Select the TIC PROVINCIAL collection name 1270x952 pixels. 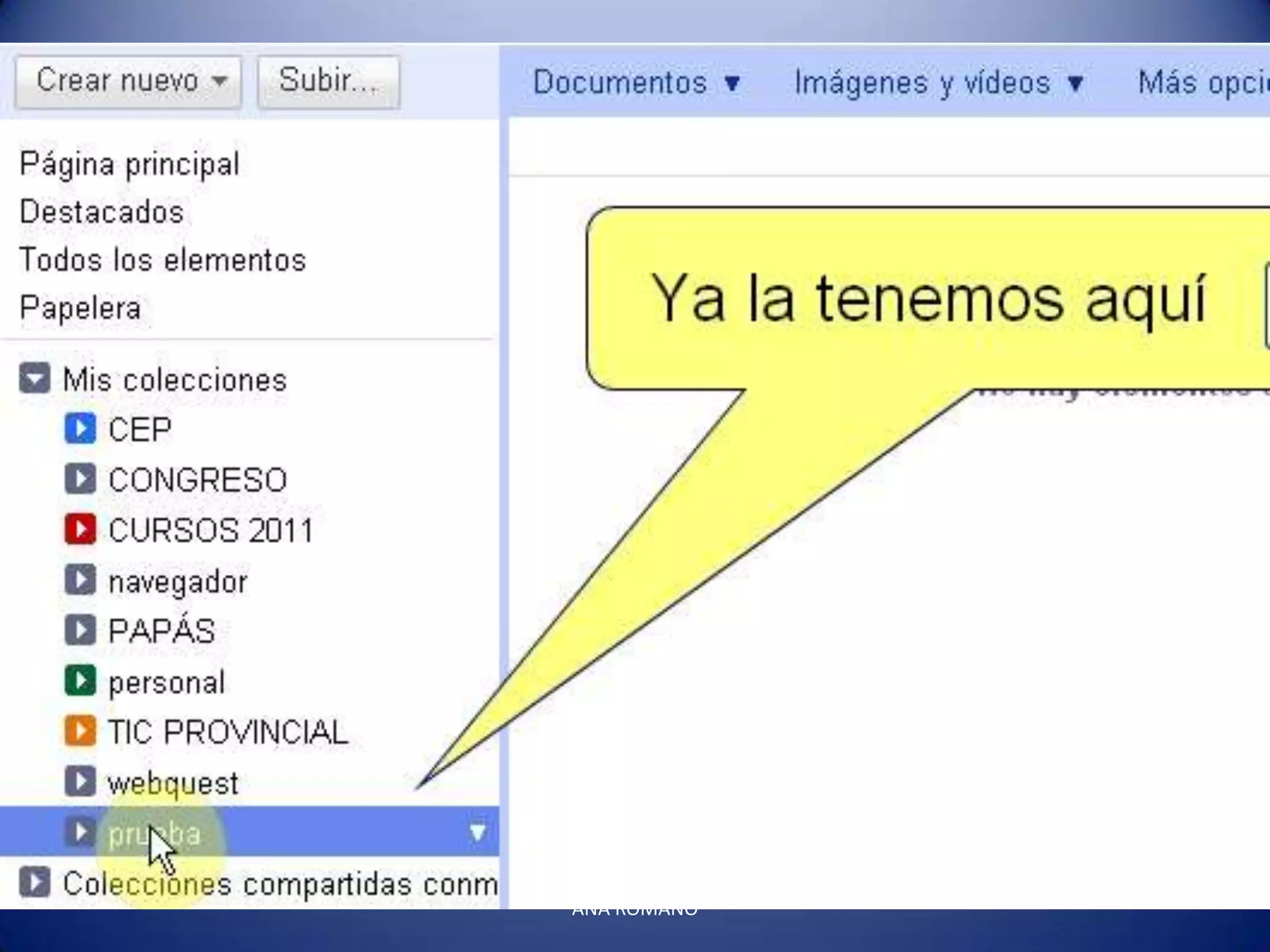[228, 732]
